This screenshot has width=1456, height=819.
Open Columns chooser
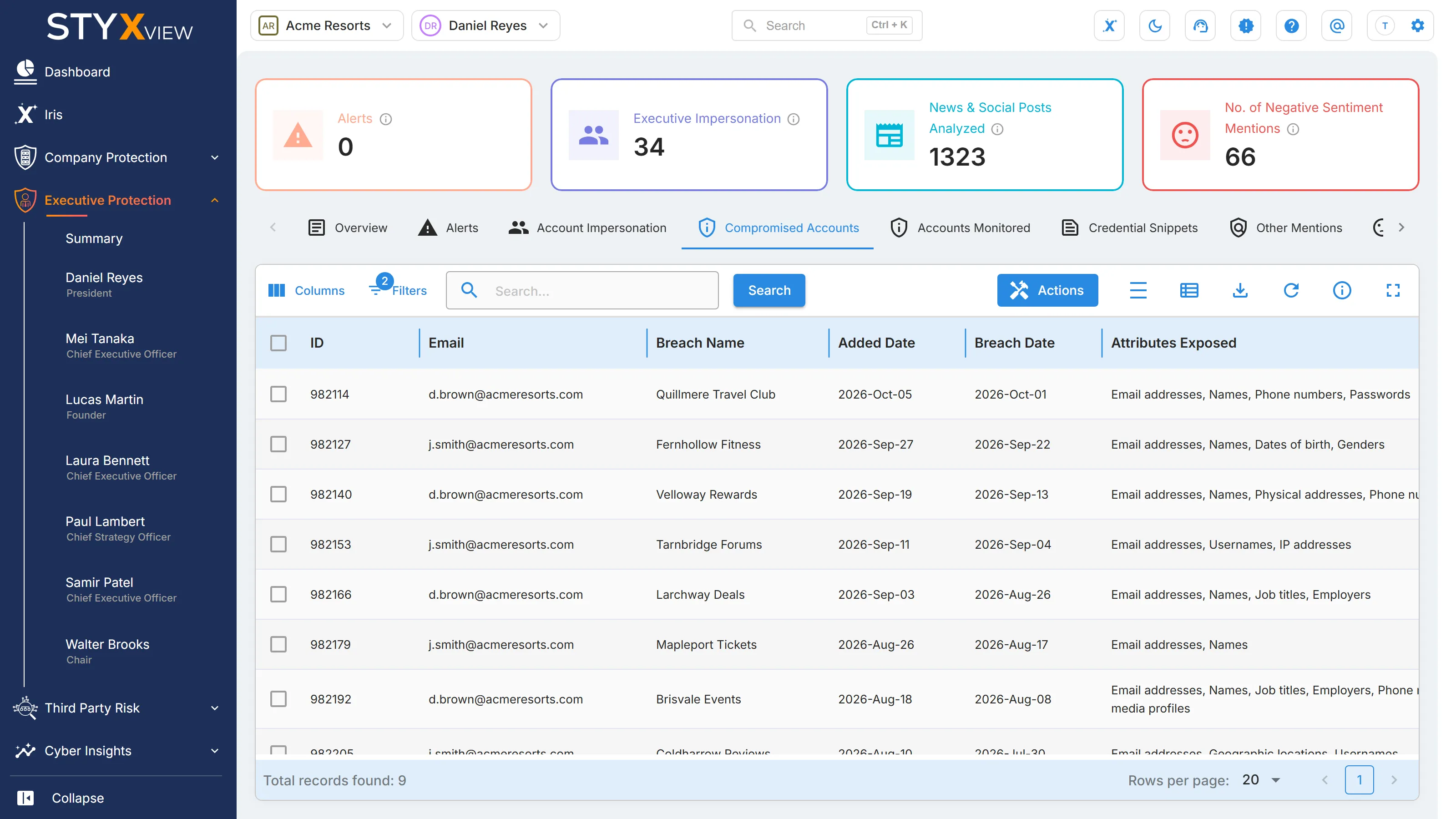tap(306, 291)
